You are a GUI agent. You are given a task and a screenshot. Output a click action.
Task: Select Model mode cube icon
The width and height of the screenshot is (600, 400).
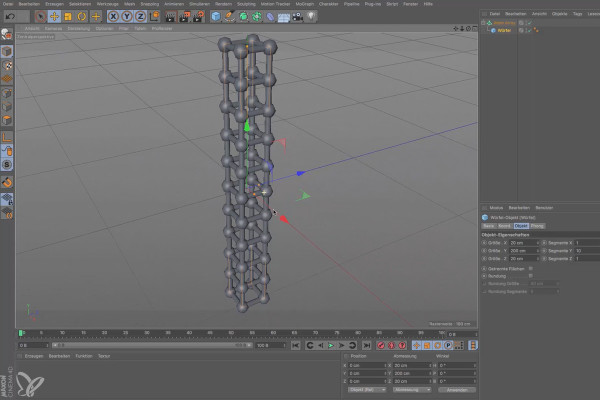coord(7,51)
